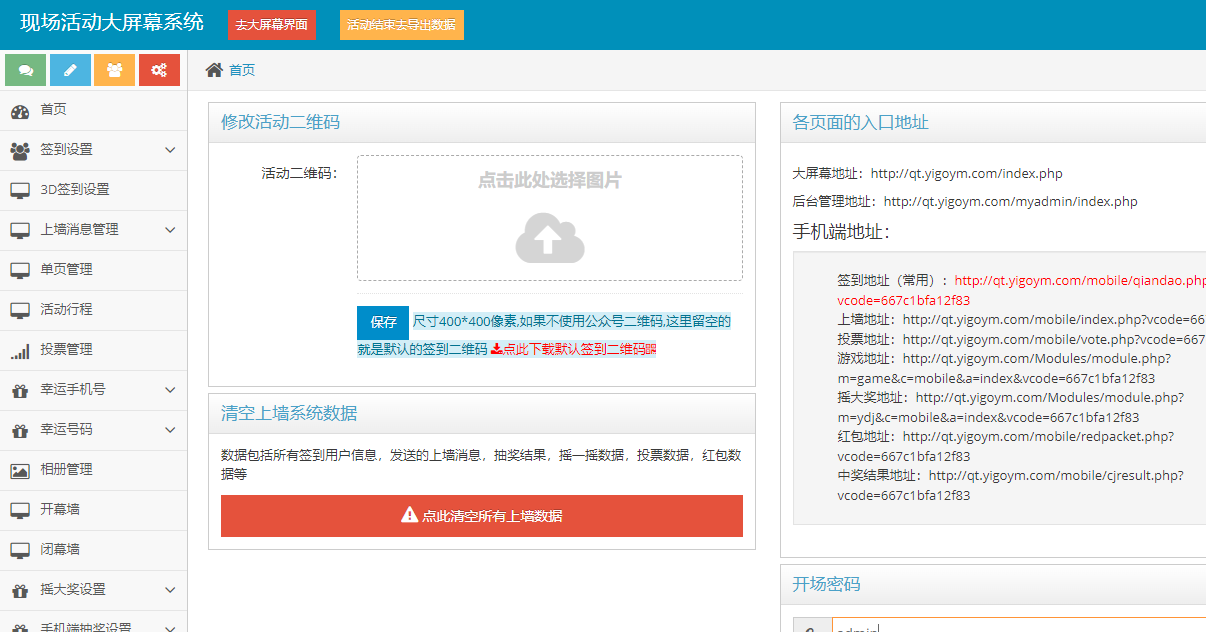
Task: Click the 去大屏幕界面 red button
Action: (271, 25)
